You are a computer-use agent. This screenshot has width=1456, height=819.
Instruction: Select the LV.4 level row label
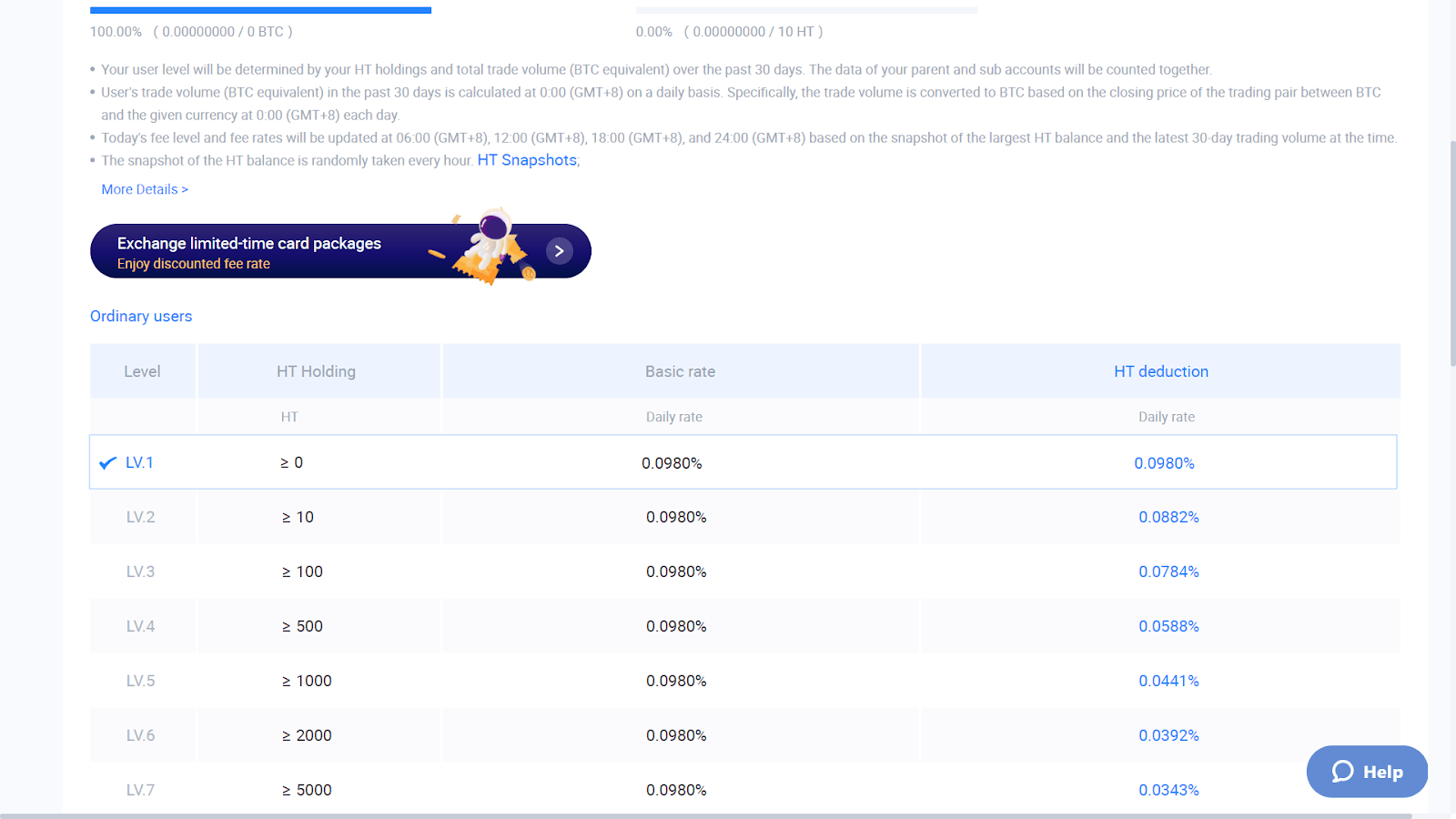[x=140, y=626]
